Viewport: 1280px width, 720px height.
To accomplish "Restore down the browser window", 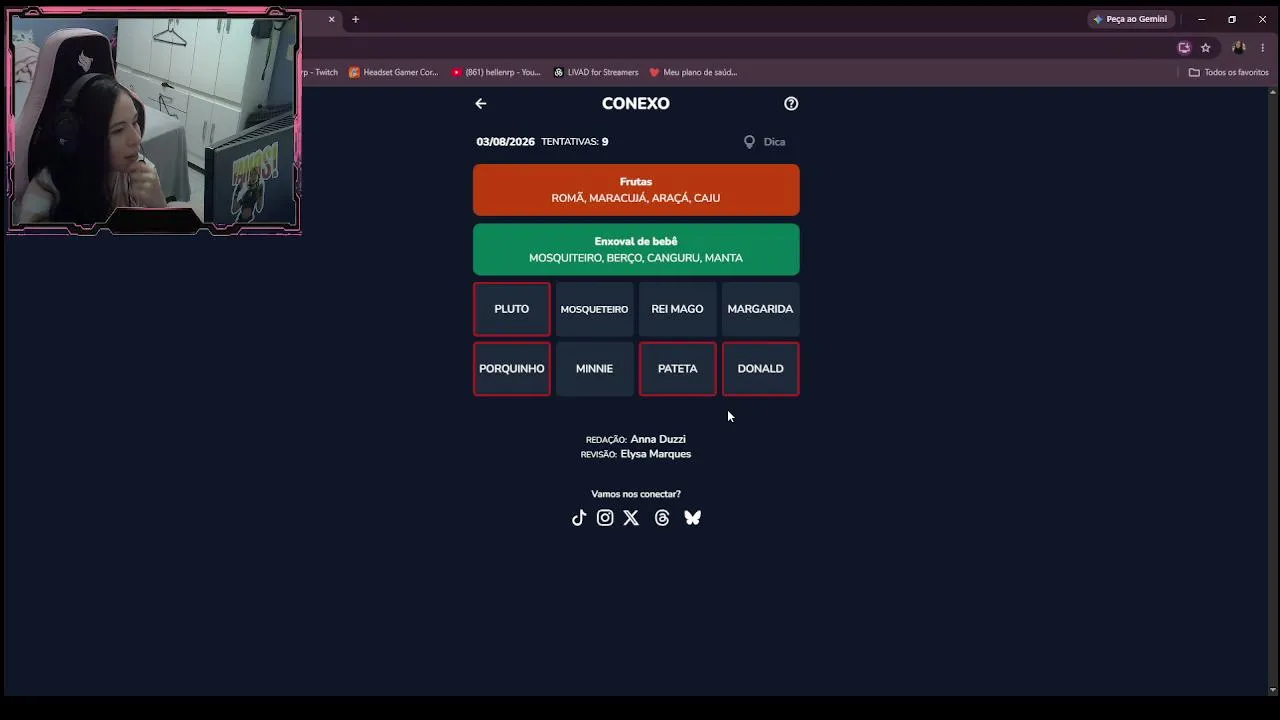I will (1232, 19).
